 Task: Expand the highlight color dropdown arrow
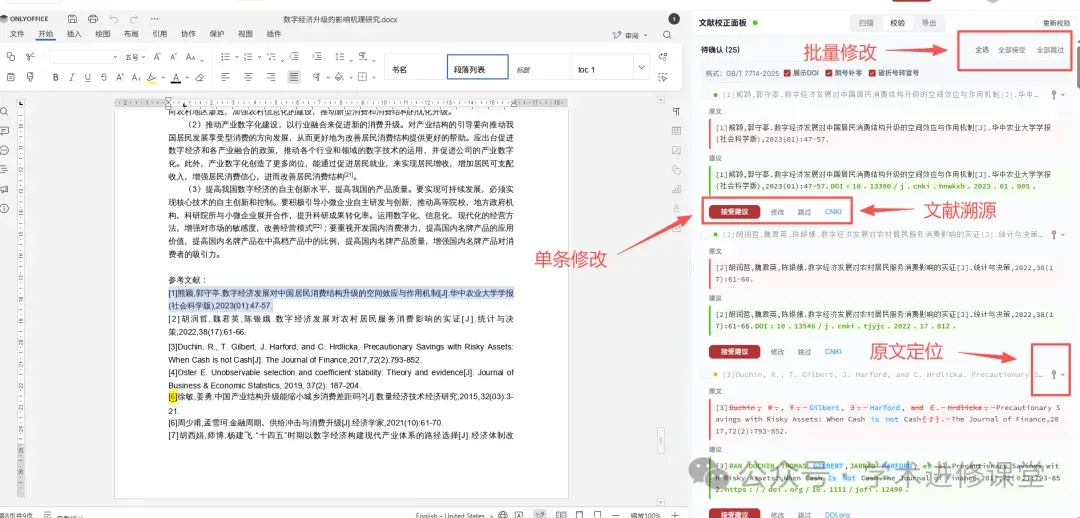(164, 77)
